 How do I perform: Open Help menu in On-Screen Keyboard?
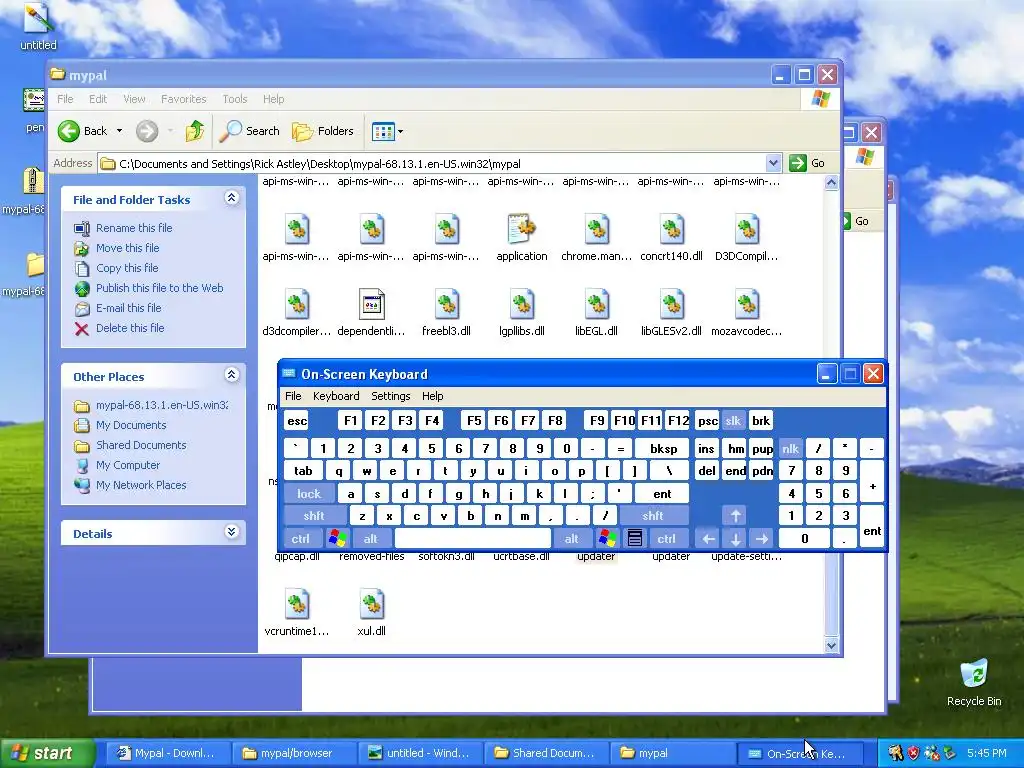click(x=432, y=396)
